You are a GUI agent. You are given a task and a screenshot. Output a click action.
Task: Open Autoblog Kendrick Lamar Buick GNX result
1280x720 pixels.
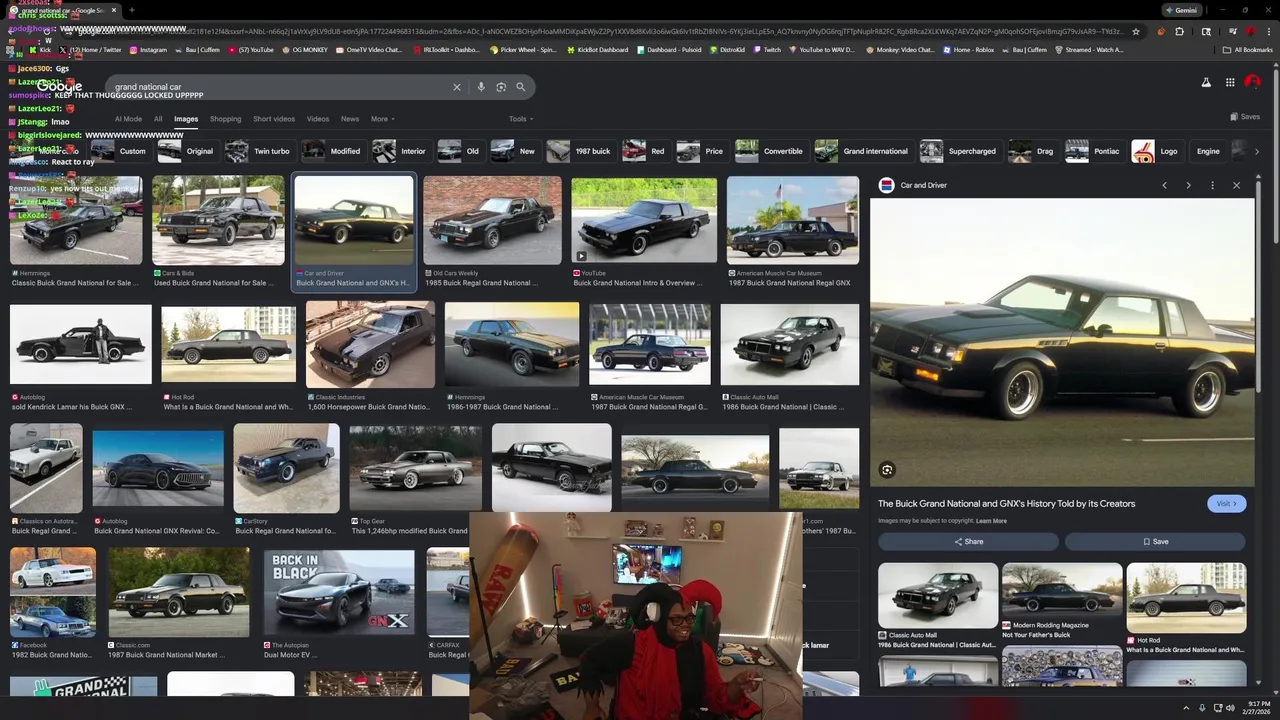click(81, 345)
